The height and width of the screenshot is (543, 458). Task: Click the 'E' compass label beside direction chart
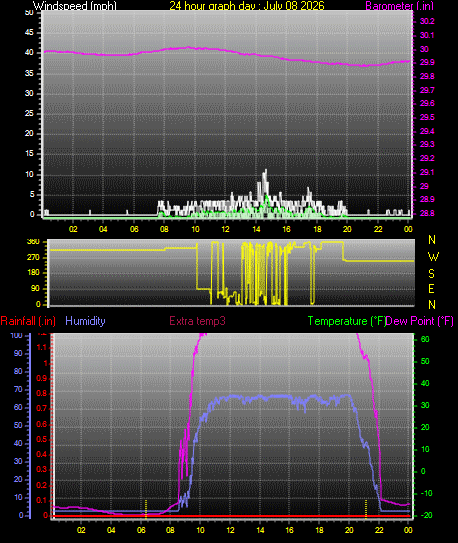[x=431, y=289]
